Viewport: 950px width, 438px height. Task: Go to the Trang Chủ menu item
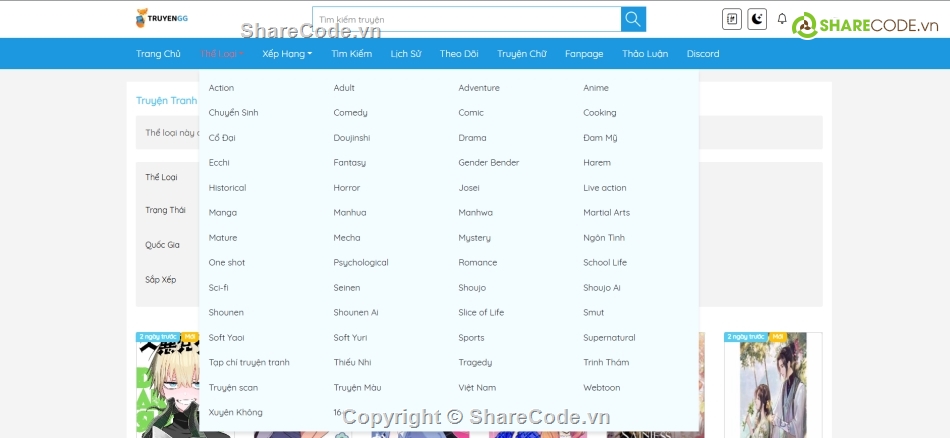(158, 54)
